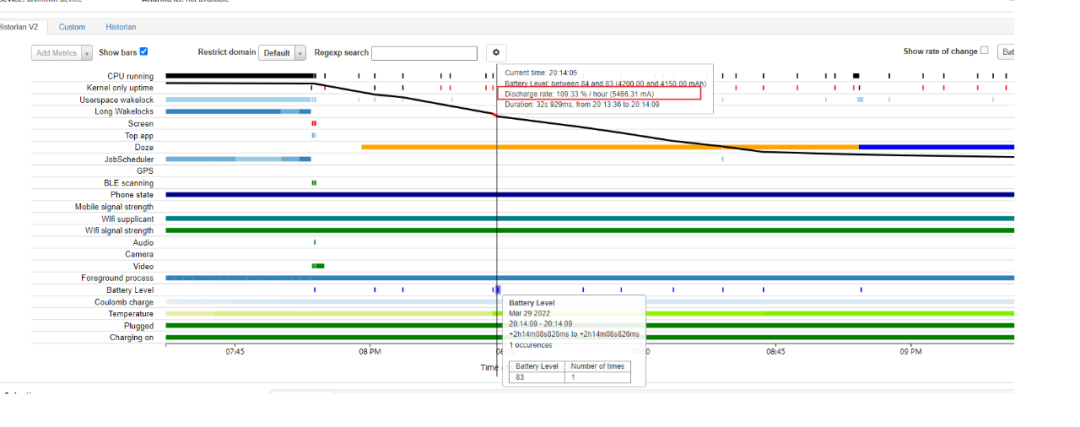
Task: Select the BLE scanning row label
Action: point(129,183)
